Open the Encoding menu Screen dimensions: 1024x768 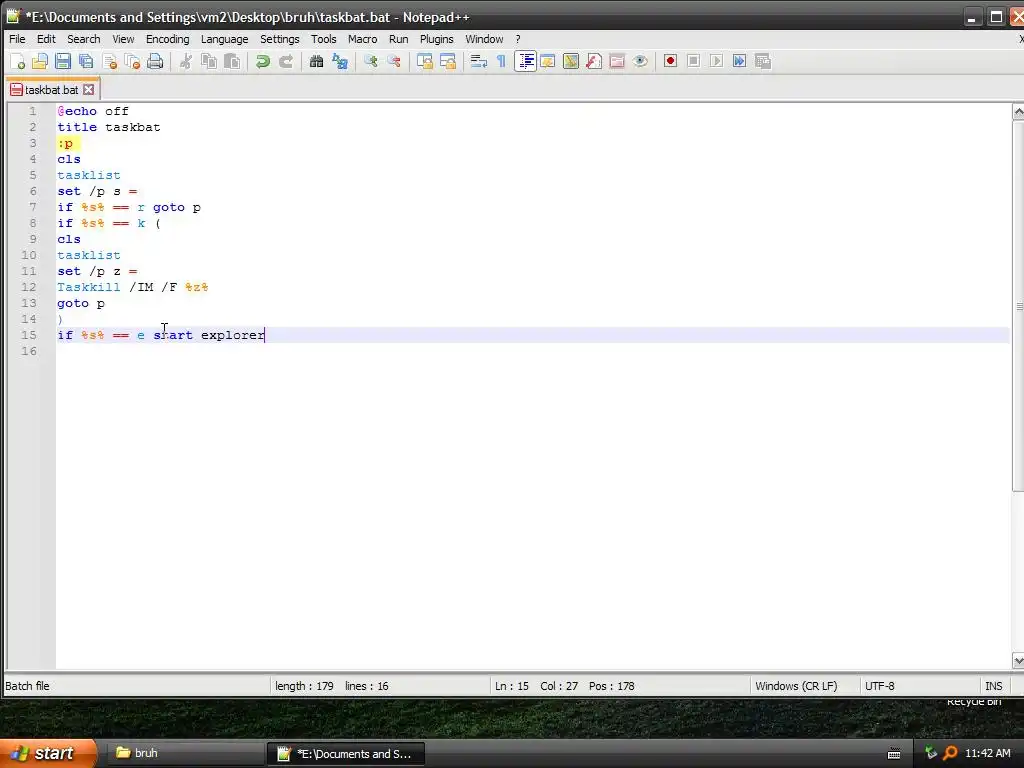(167, 39)
